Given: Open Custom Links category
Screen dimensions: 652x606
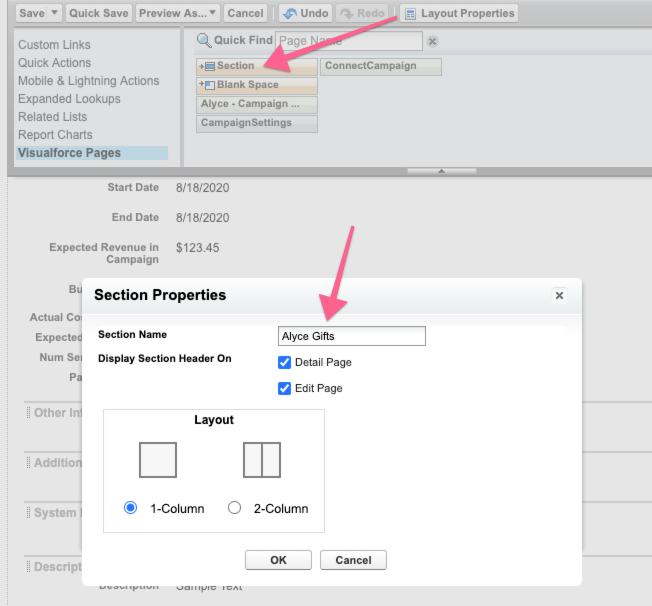Looking at the screenshot, I should (54, 45).
